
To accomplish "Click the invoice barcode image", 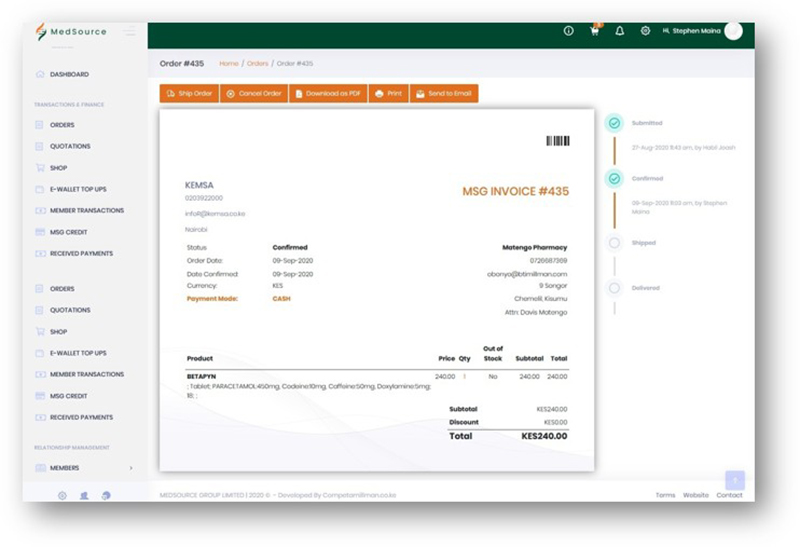I will click(558, 141).
